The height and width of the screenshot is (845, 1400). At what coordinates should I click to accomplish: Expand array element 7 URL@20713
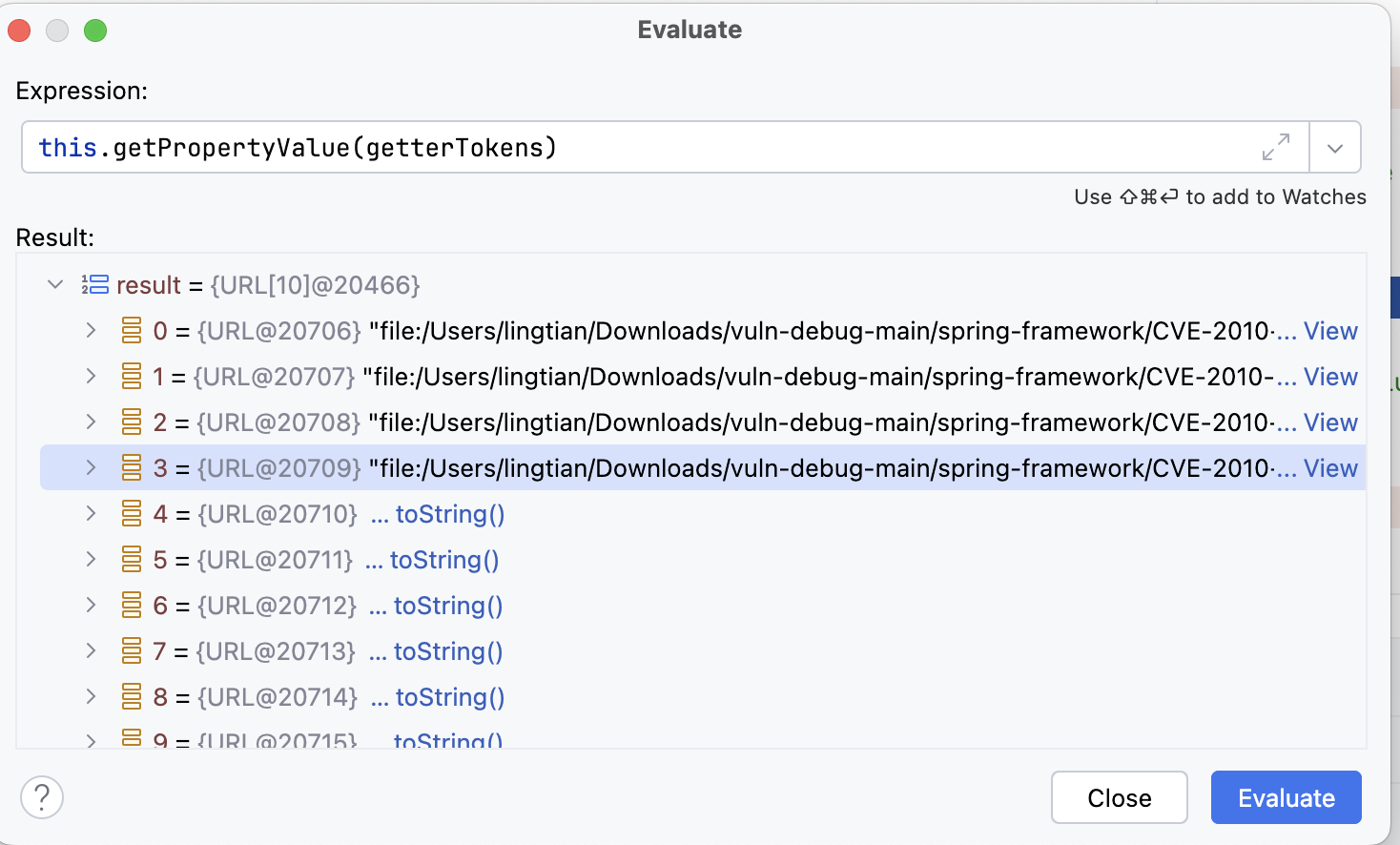tap(91, 650)
